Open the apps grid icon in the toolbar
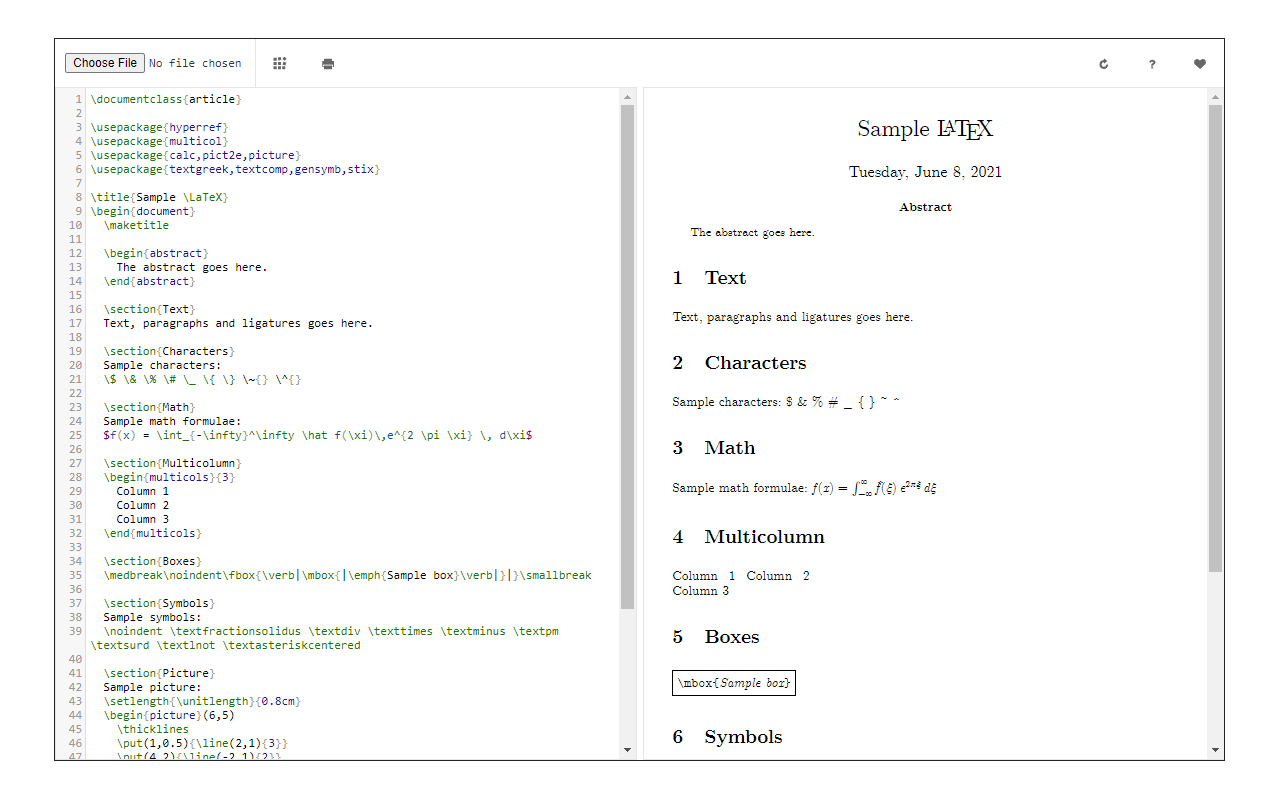 click(280, 63)
